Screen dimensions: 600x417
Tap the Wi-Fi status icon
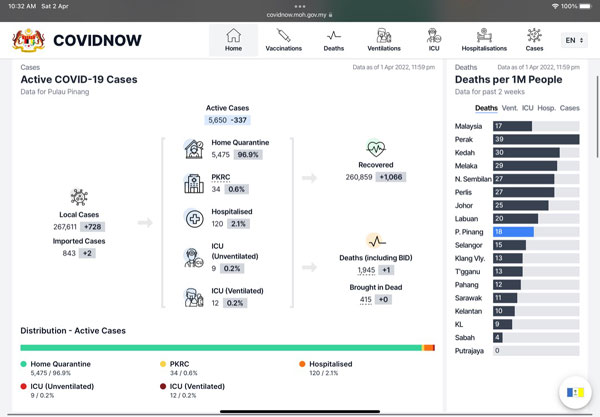click(x=555, y=7)
